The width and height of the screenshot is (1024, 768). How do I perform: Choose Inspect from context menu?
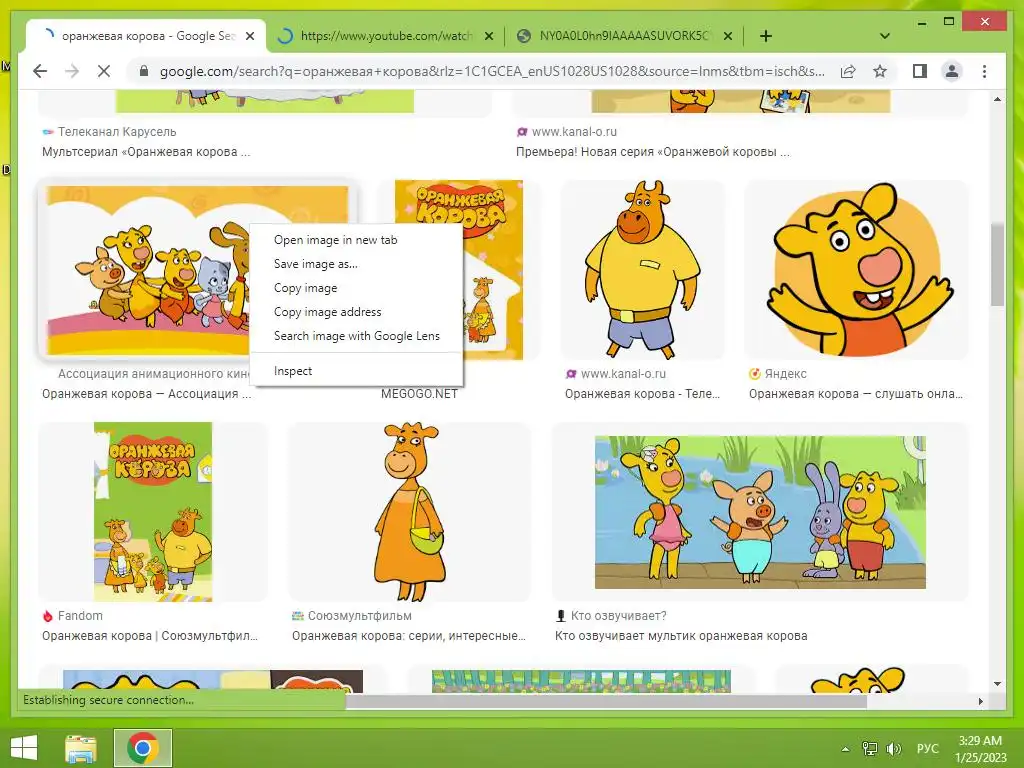[x=293, y=371]
